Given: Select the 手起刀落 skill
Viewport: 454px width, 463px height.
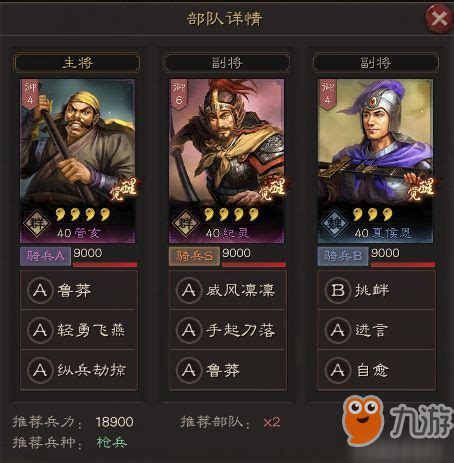Looking at the screenshot, I should [228, 330].
